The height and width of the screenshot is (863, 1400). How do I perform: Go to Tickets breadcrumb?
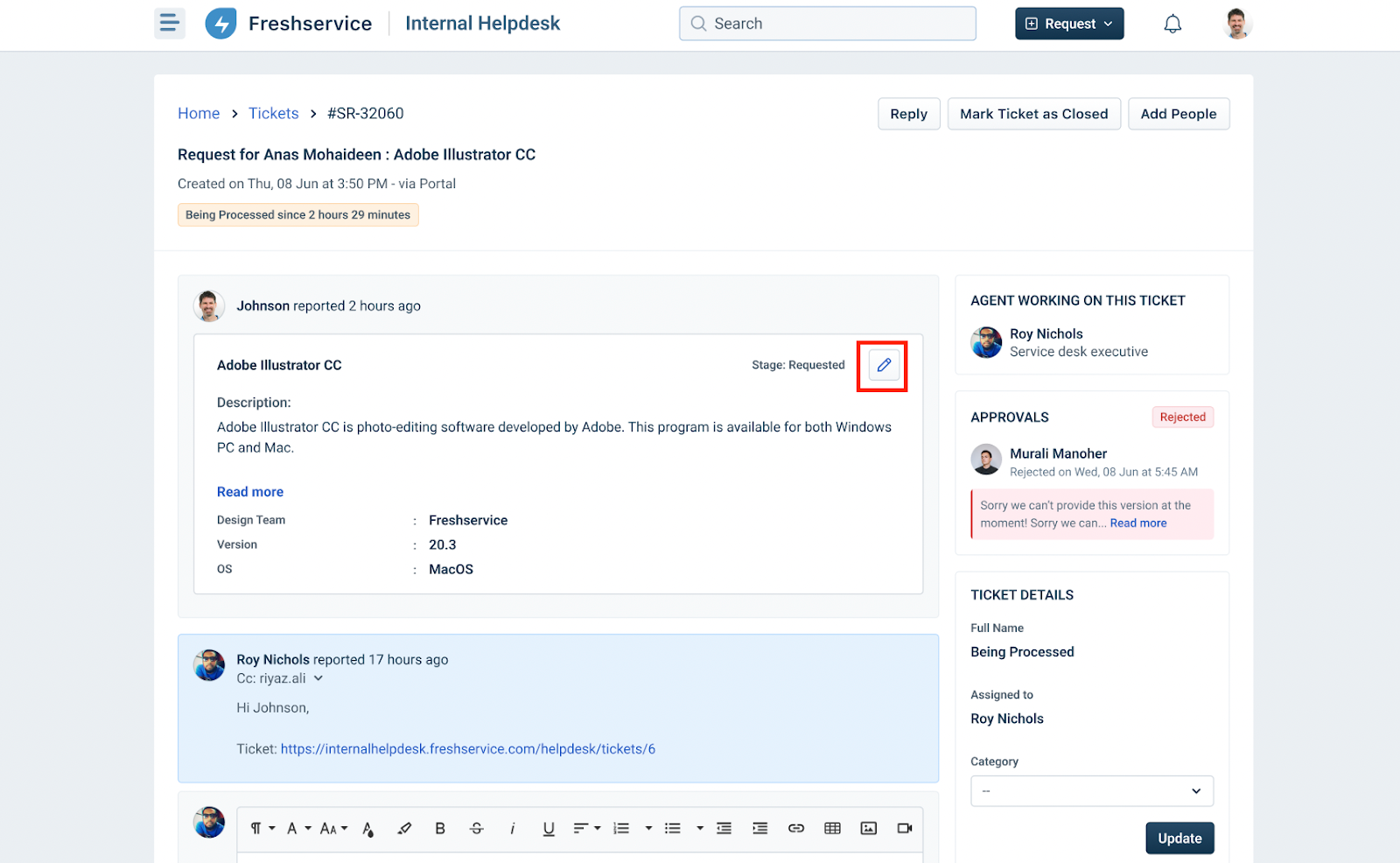[274, 114]
